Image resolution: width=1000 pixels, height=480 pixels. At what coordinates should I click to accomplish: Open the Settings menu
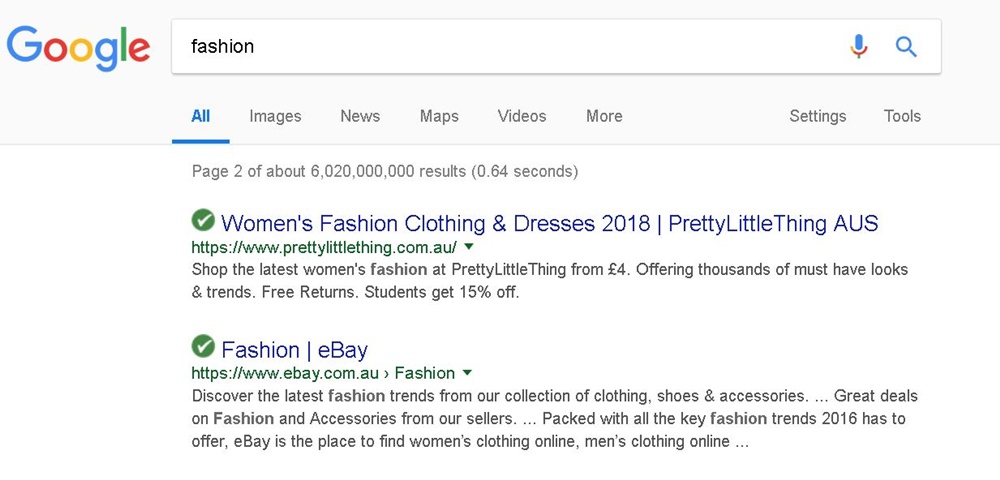pyautogui.click(x=818, y=116)
